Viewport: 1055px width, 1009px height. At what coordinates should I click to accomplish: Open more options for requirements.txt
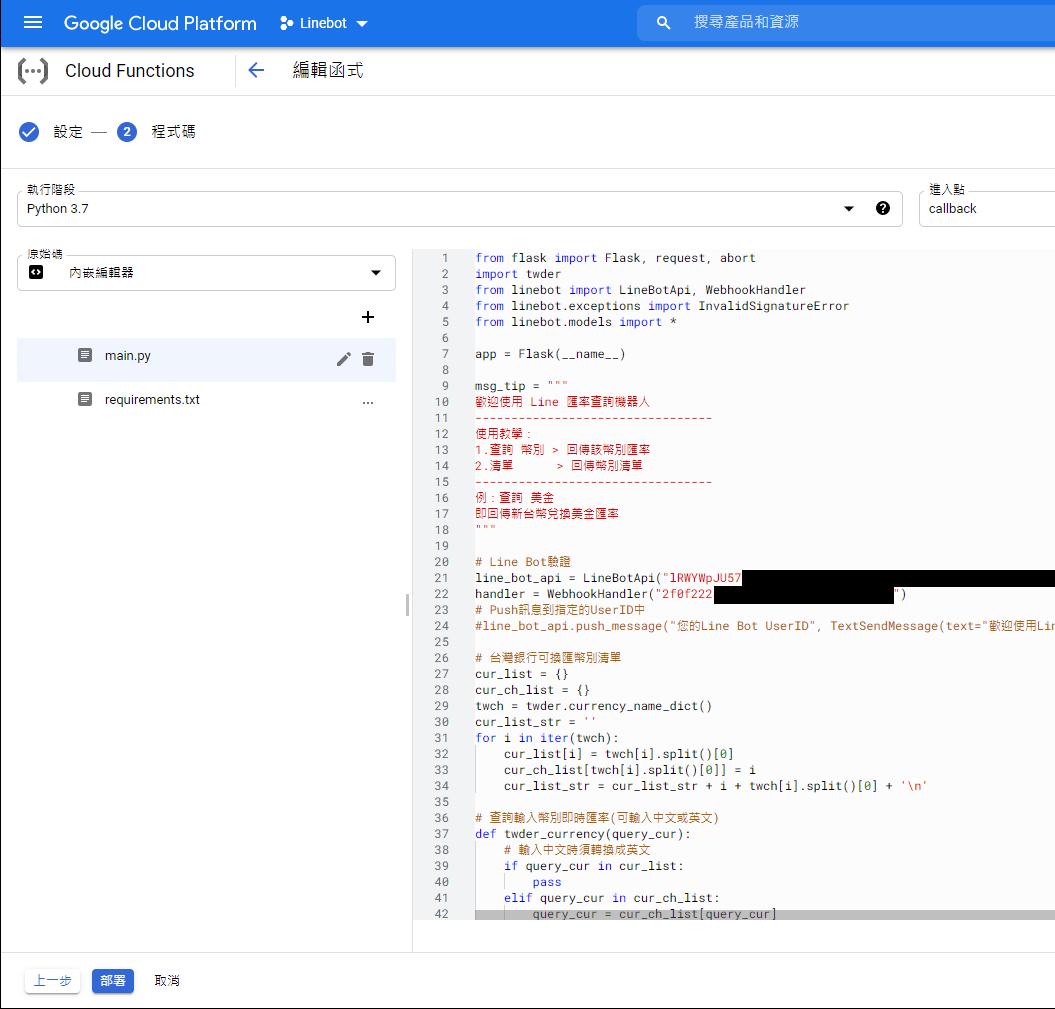pyautogui.click(x=367, y=402)
